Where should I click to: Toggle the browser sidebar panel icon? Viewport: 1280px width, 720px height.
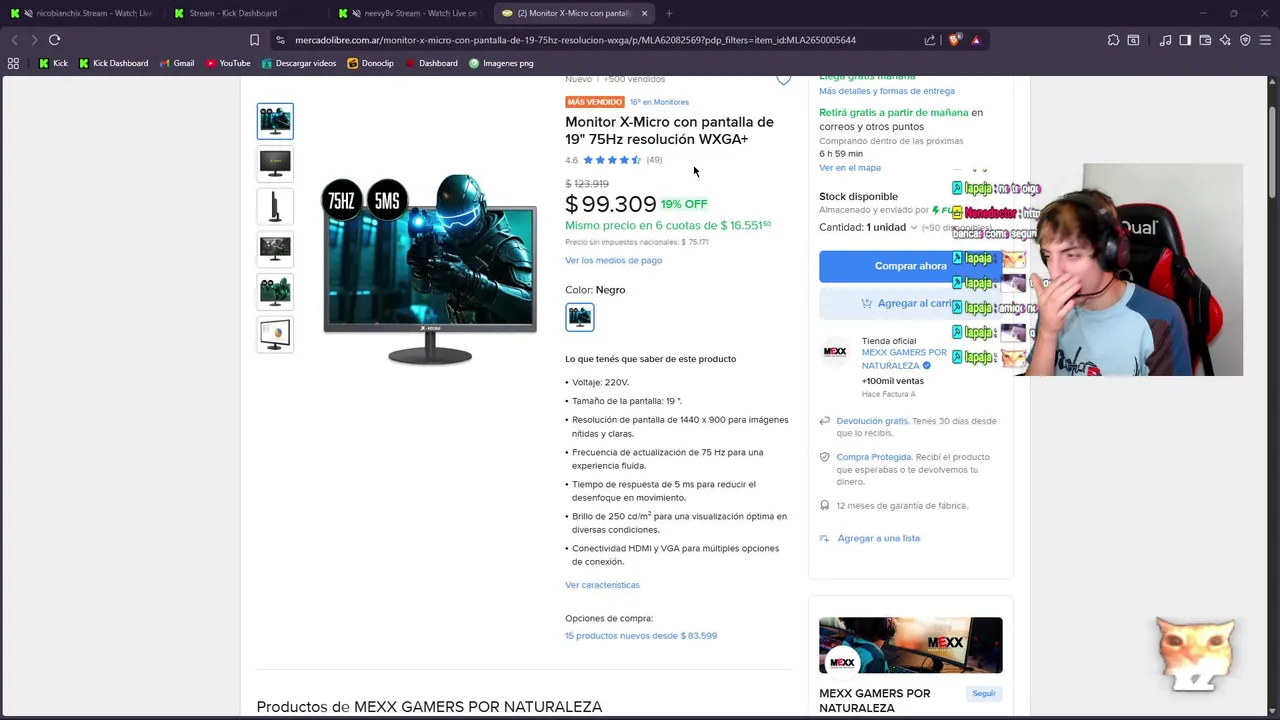[x=1185, y=40]
